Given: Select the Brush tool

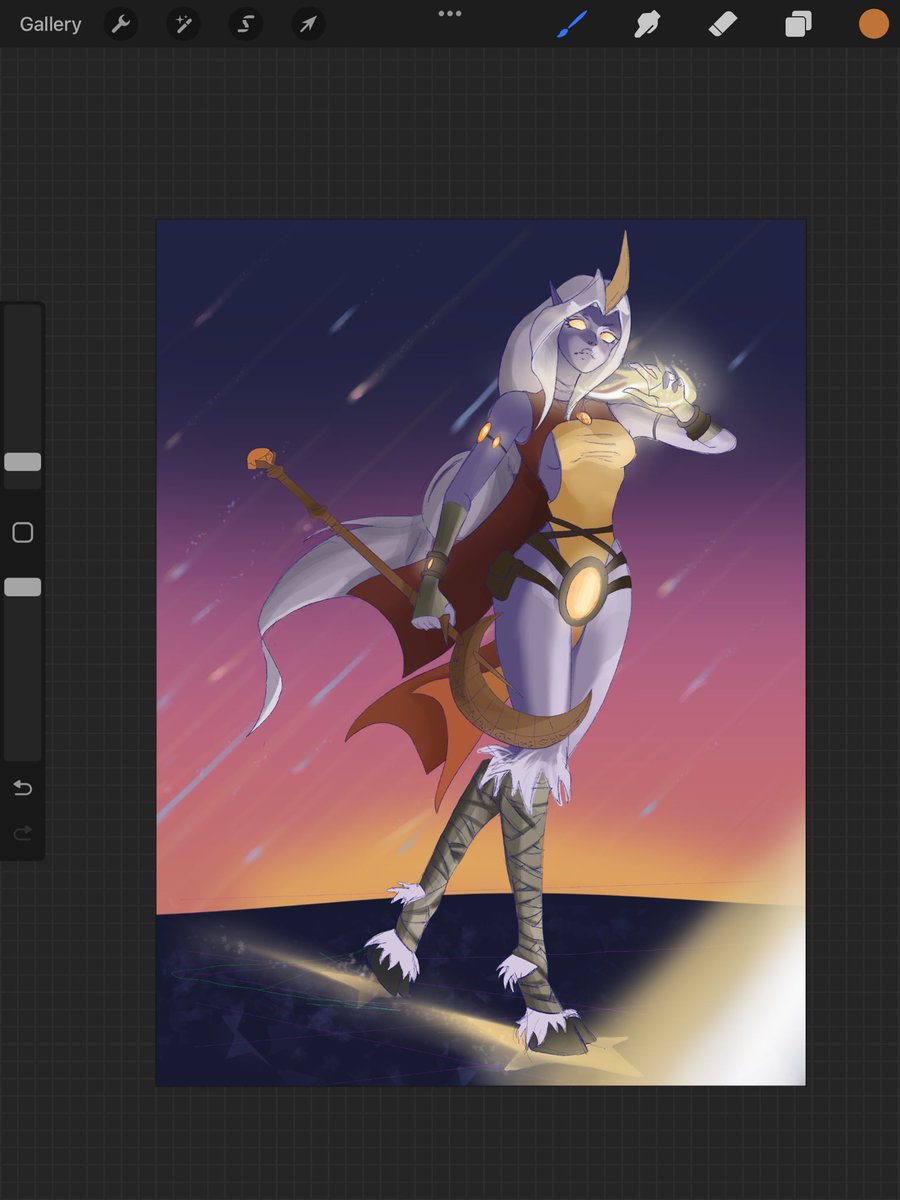Looking at the screenshot, I should pyautogui.click(x=574, y=24).
